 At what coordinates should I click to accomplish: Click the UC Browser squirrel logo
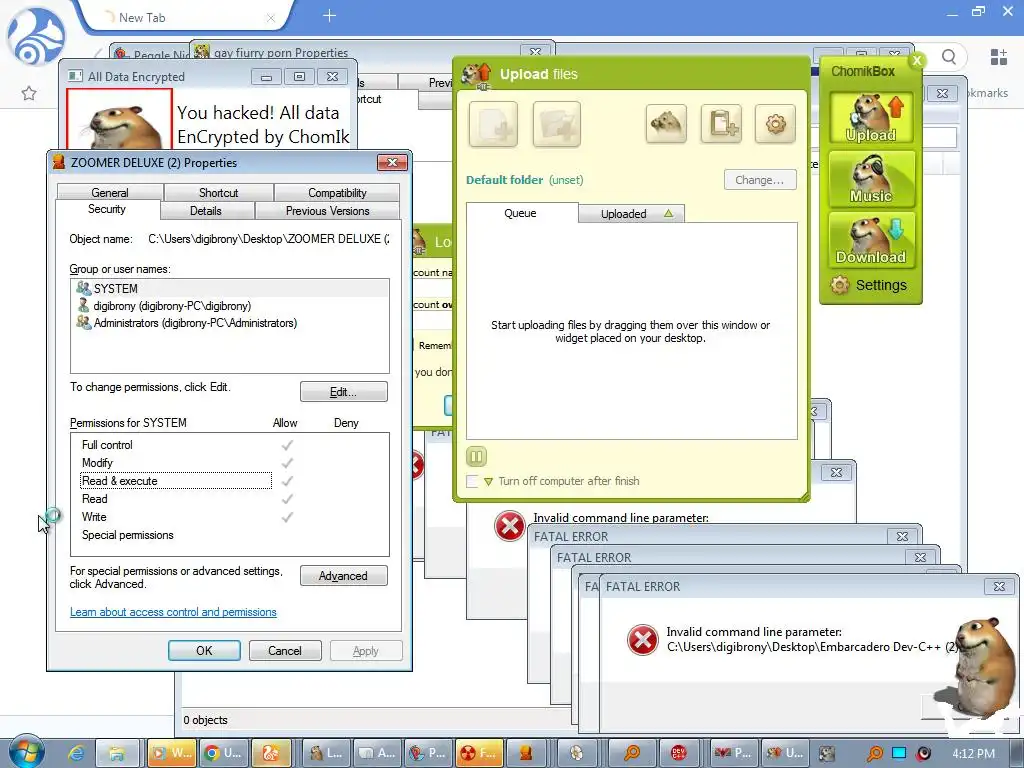click(x=36, y=37)
